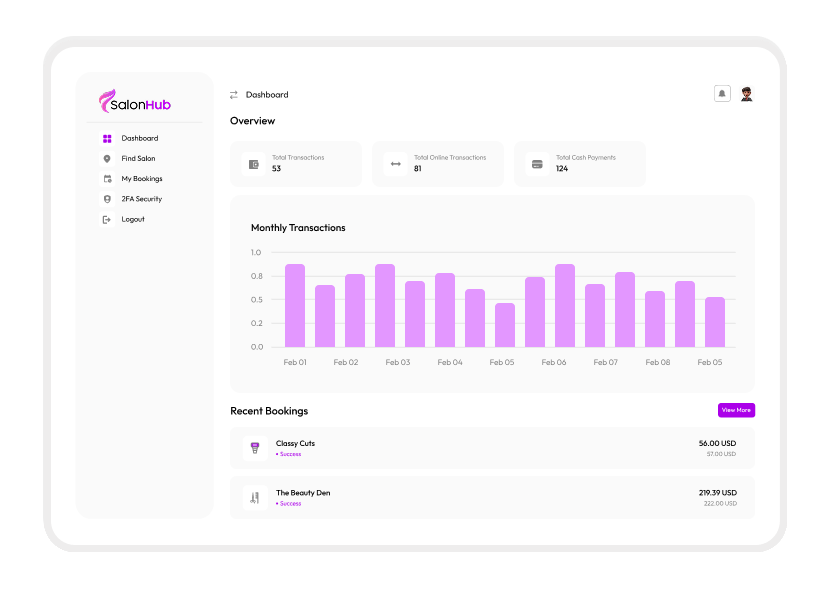This screenshot has height=592, width=830.
Task: Open The Beauty Den booking row
Action: (492, 497)
